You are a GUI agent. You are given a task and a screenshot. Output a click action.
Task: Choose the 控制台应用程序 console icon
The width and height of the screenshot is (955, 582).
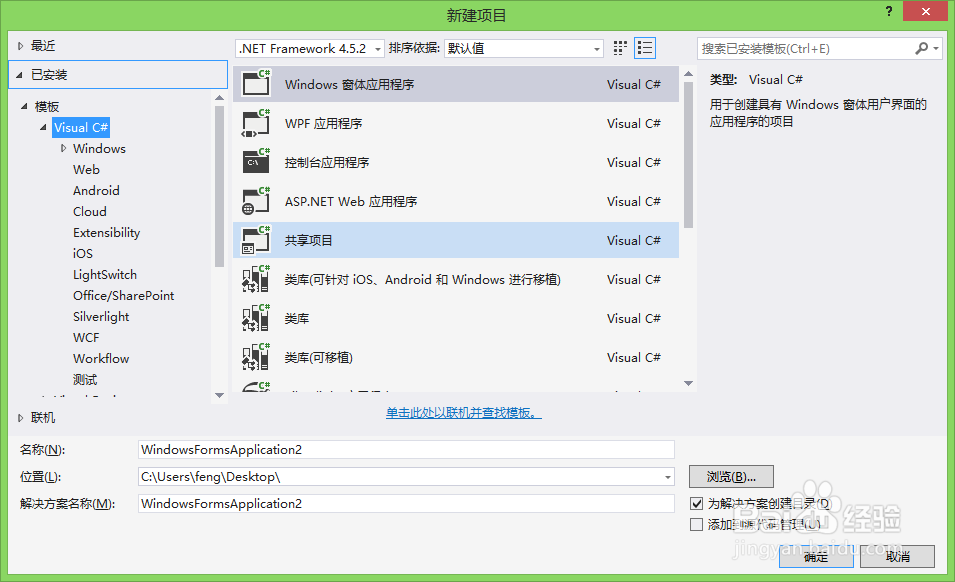(x=256, y=162)
